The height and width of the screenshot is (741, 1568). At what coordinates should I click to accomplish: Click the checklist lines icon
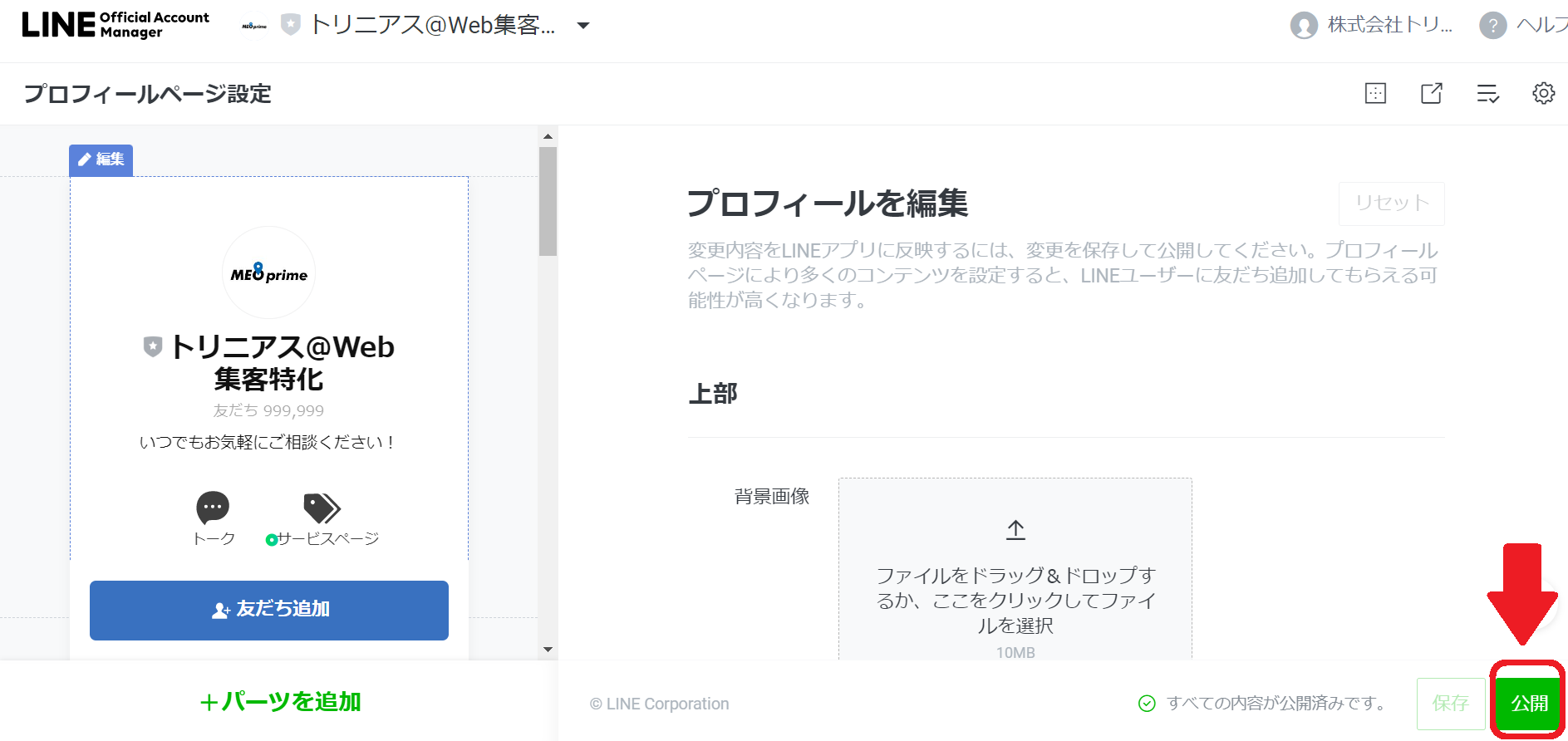pyautogui.click(x=1487, y=93)
